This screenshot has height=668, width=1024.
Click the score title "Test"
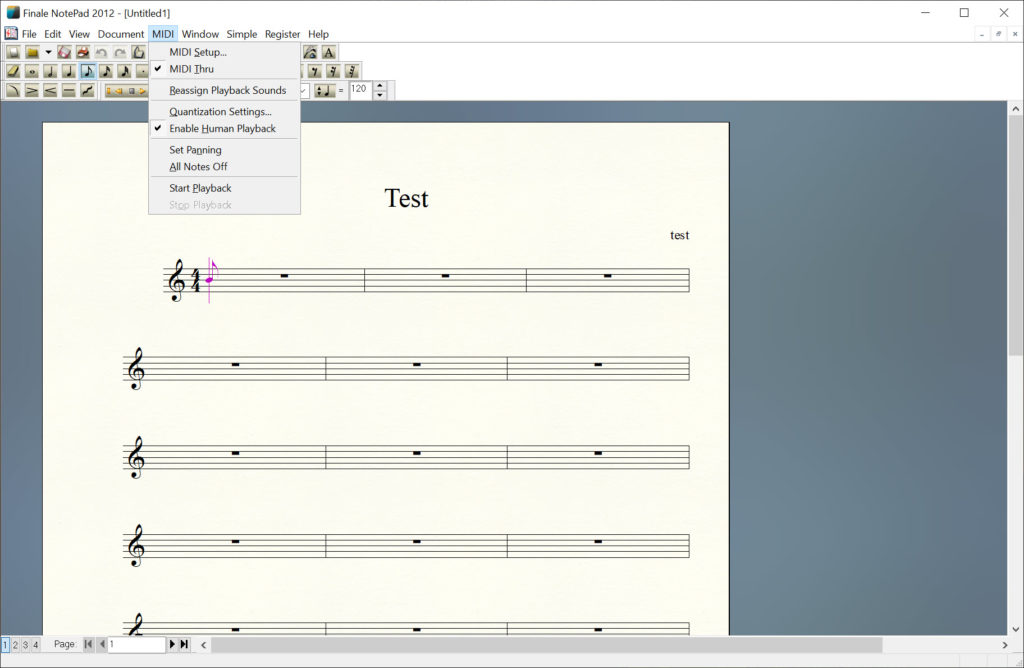coord(406,199)
